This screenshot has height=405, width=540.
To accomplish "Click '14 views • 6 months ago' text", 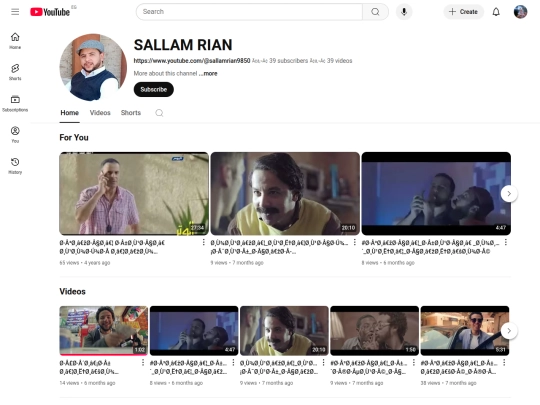I will [x=87, y=383].
